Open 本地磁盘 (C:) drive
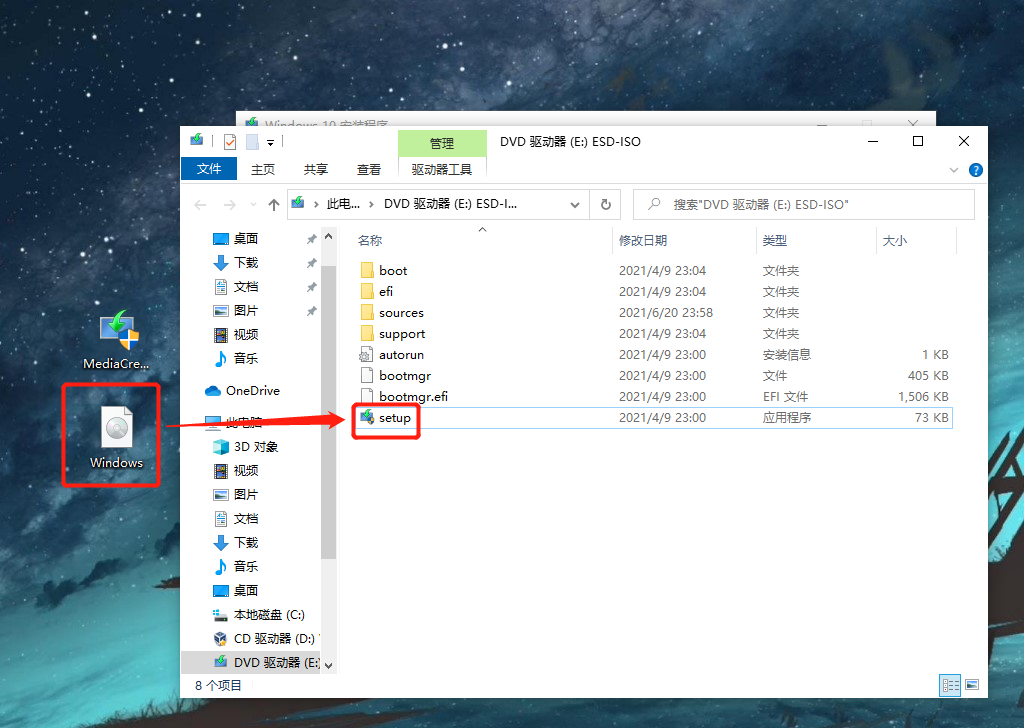1024x728 pixels. click(x=259, y=614)
